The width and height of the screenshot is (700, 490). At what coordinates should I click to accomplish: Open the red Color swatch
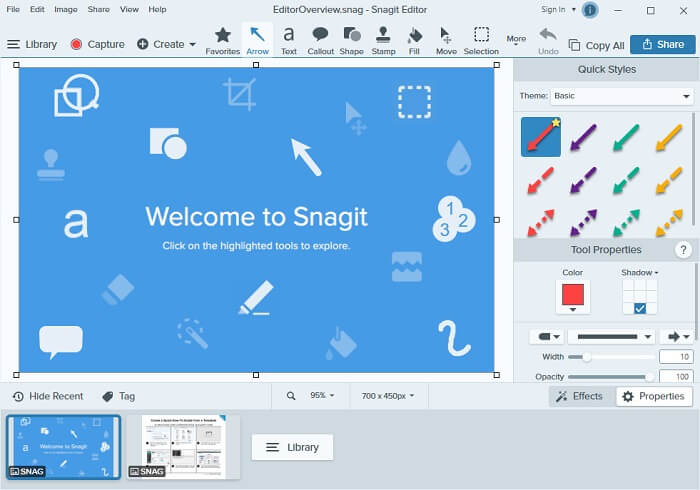573,297
